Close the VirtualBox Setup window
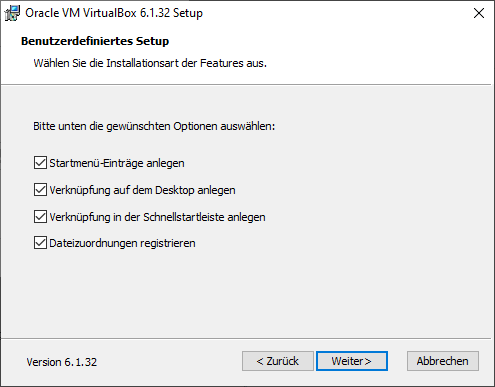Screen dimensions: 495x387 tap(479, 13)
